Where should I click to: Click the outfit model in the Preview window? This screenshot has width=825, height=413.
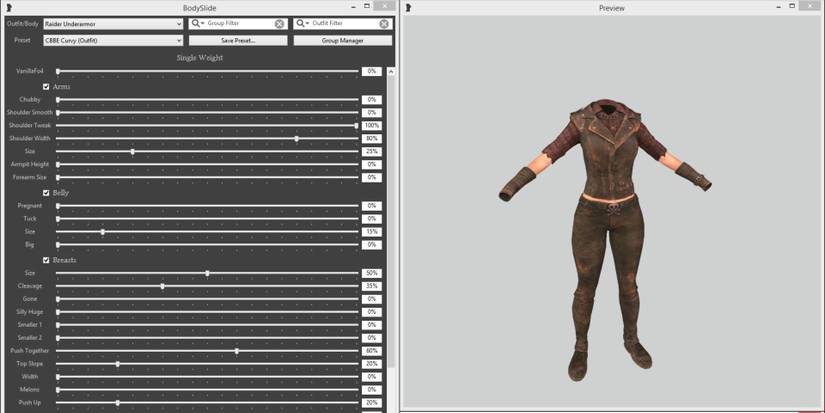[x=605, y=239]
